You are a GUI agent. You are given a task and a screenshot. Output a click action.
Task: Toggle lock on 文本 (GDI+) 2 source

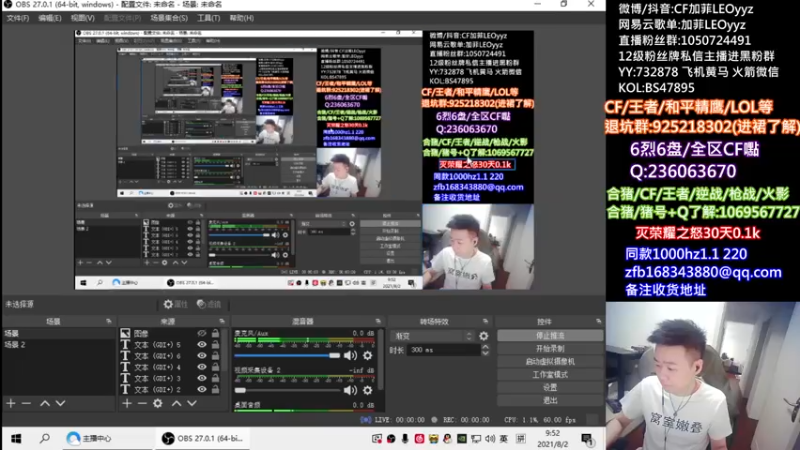[215, 389]
